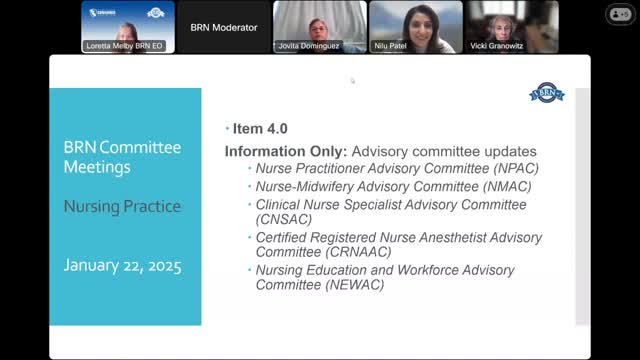Click the 'January 22, 2025' date text
Image resolution: width=640 pixels, height=360 pixels.
coord(122,266)
